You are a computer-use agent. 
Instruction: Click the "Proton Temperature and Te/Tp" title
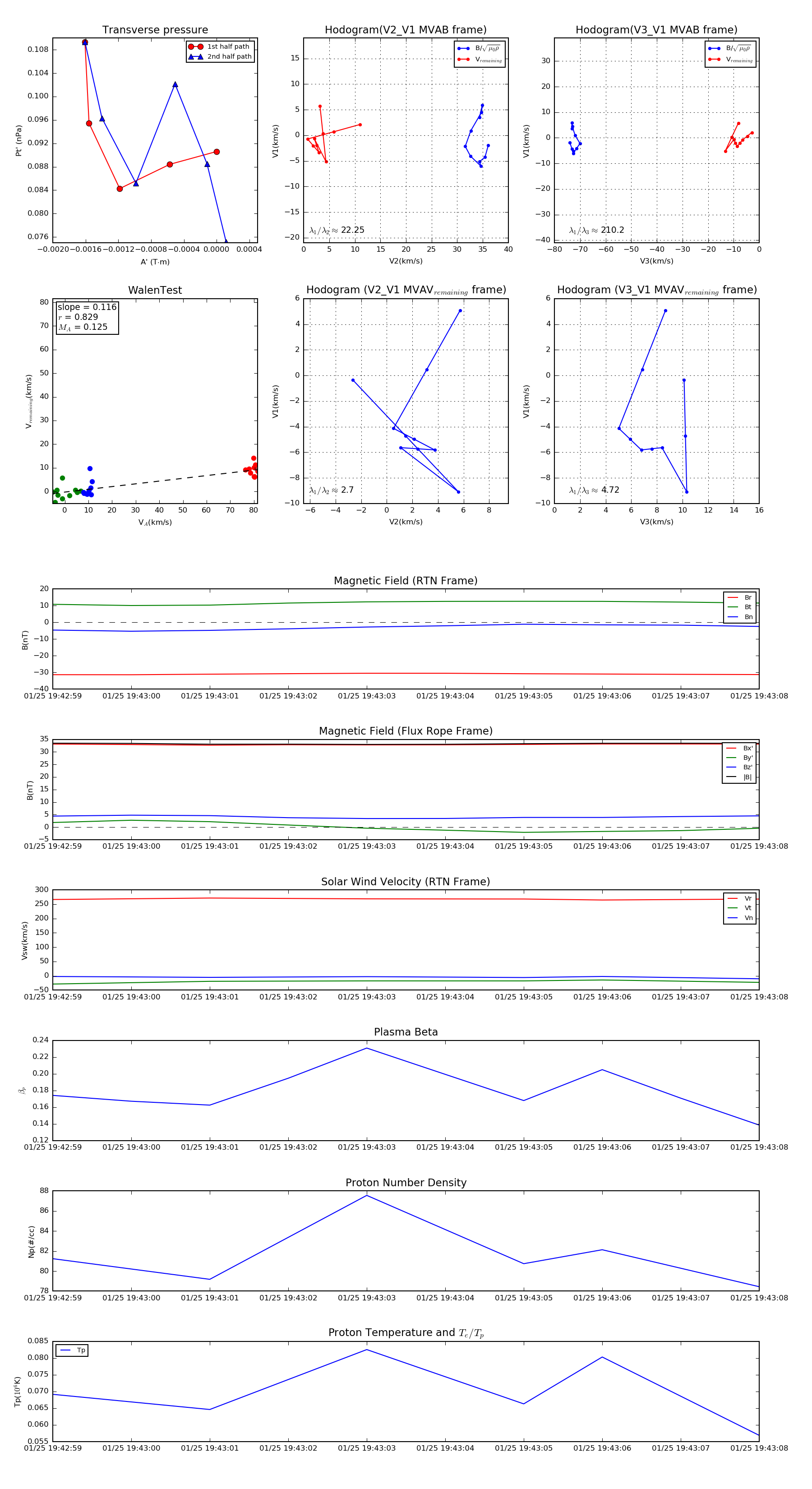[x=406, y=1333]
